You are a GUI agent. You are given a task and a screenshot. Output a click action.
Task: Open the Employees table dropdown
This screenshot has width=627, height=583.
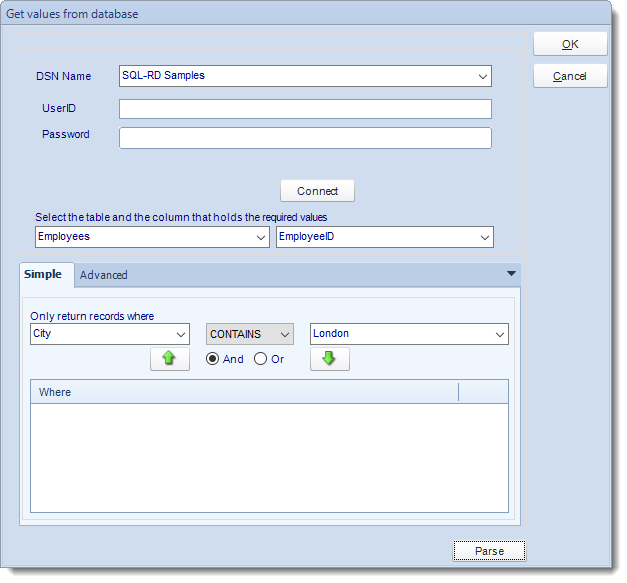coord(260,237)
